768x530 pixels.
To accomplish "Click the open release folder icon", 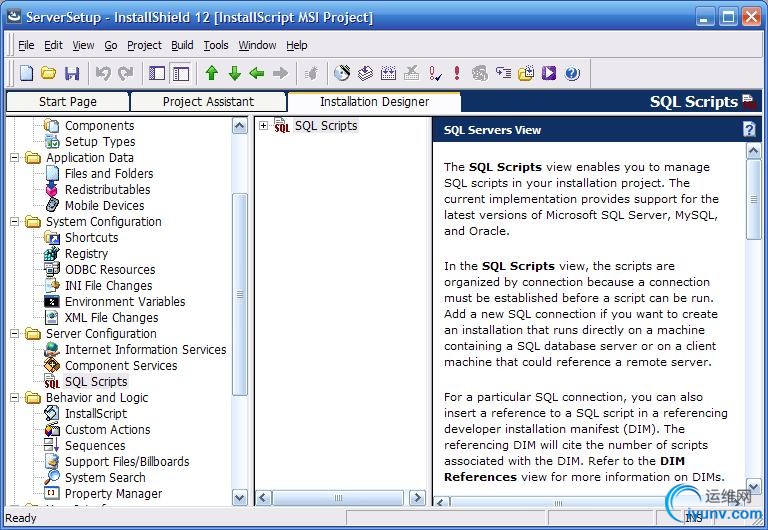I will (x=526, y=73).
